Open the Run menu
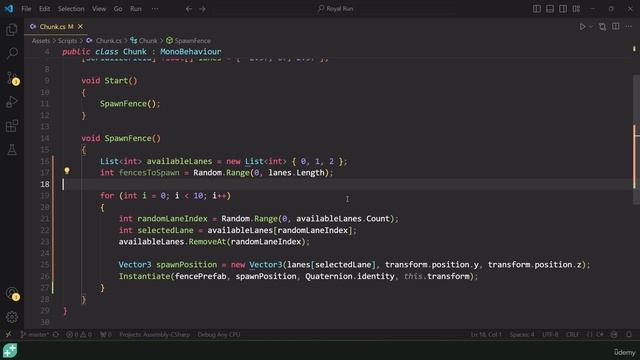 point(136,9)
